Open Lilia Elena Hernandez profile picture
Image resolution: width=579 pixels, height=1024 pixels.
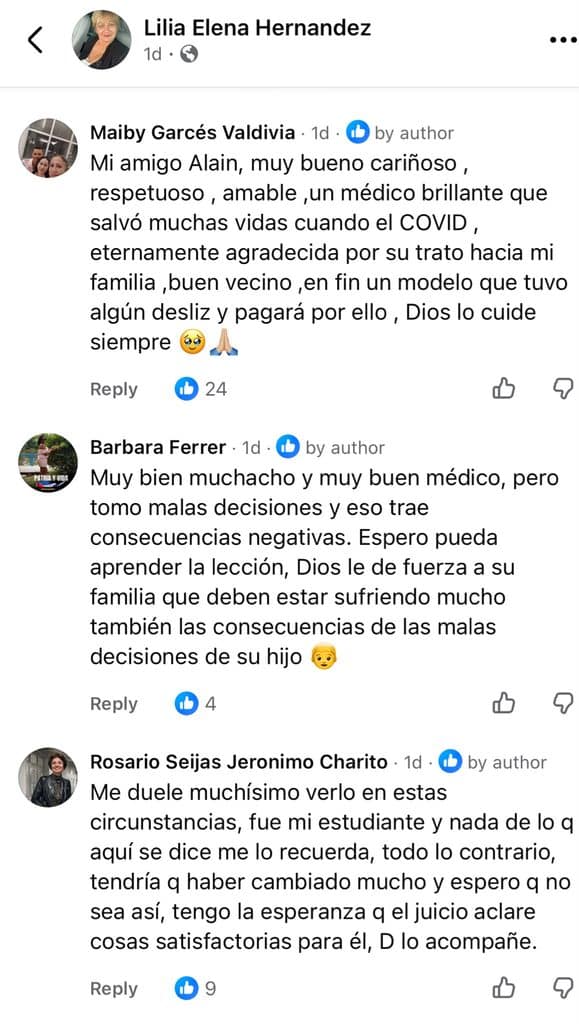point(101,40)
